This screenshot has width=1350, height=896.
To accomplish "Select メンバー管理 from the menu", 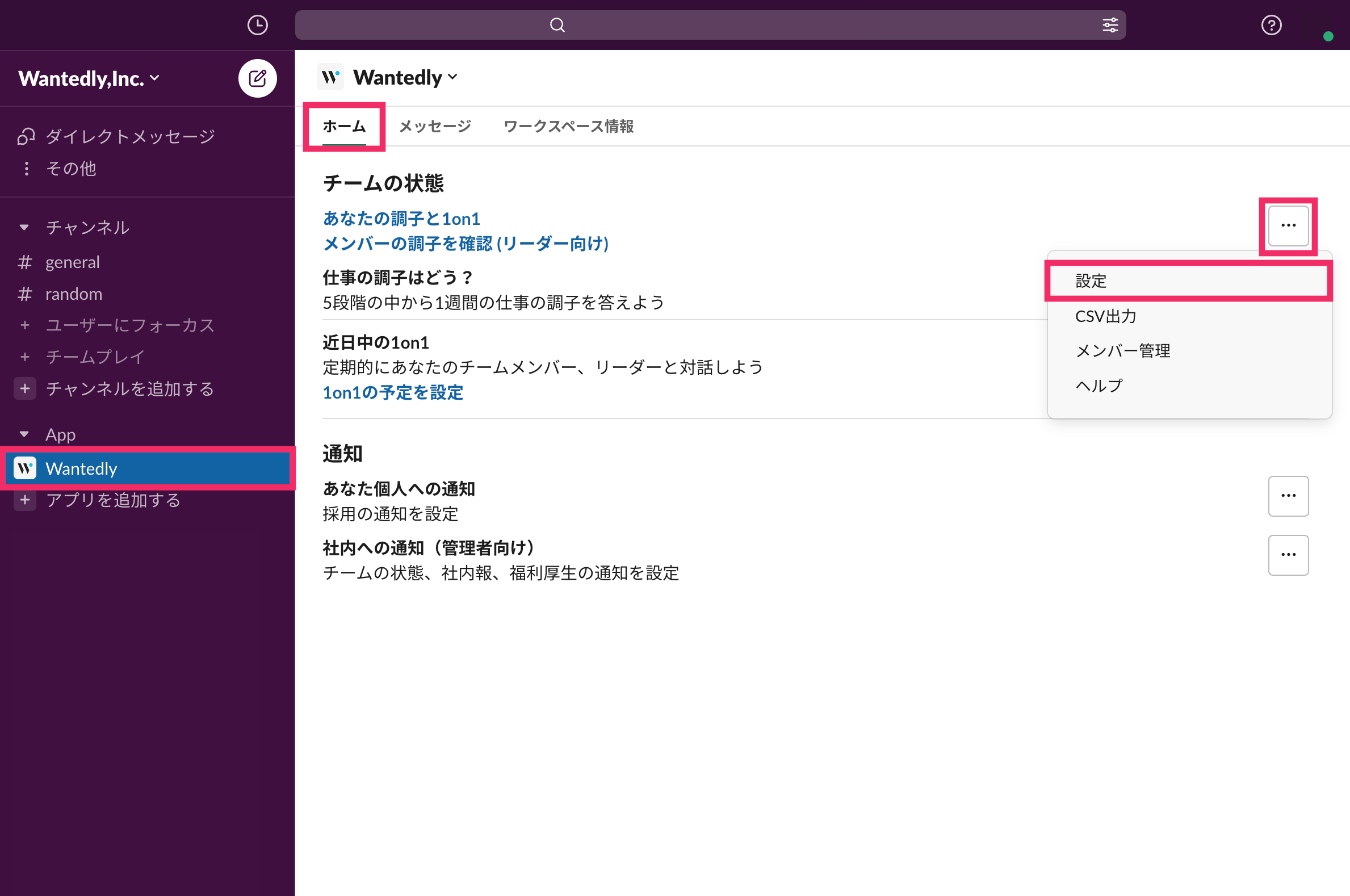I will point(1189,351).
